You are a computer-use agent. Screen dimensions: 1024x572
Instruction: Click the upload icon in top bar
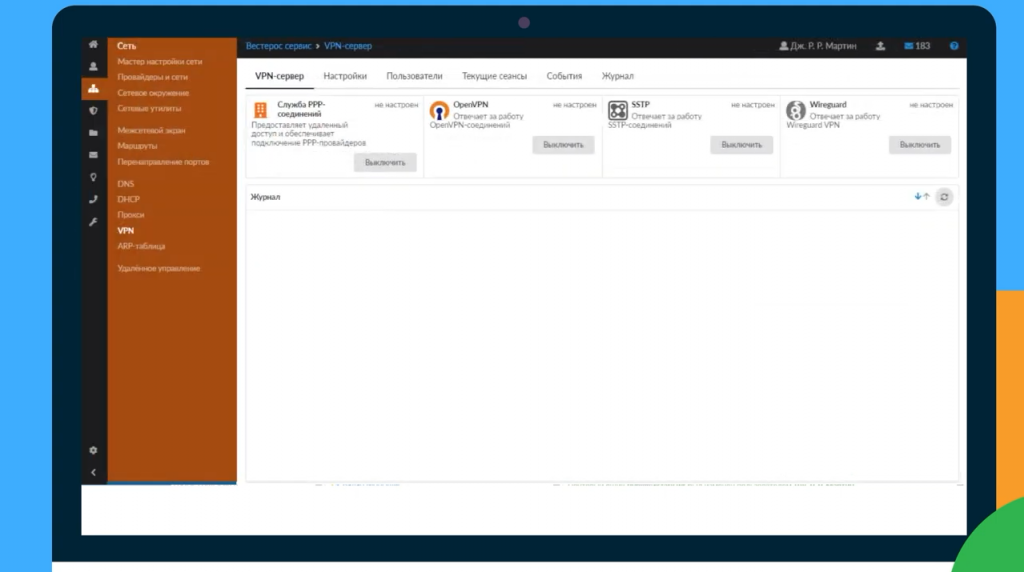pos(880,46)
